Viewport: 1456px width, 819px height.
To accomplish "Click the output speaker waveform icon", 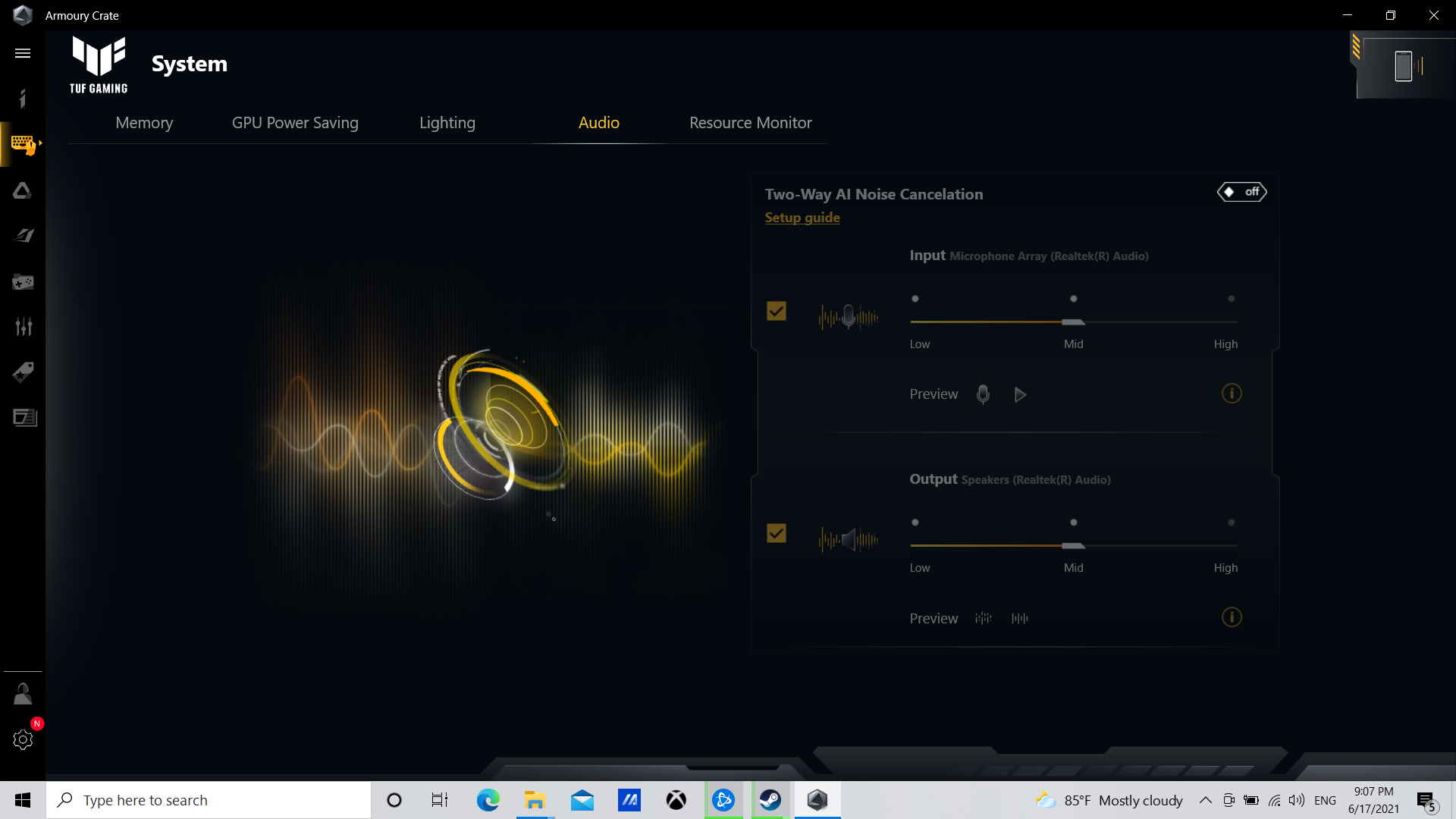I will click(849, 540).
